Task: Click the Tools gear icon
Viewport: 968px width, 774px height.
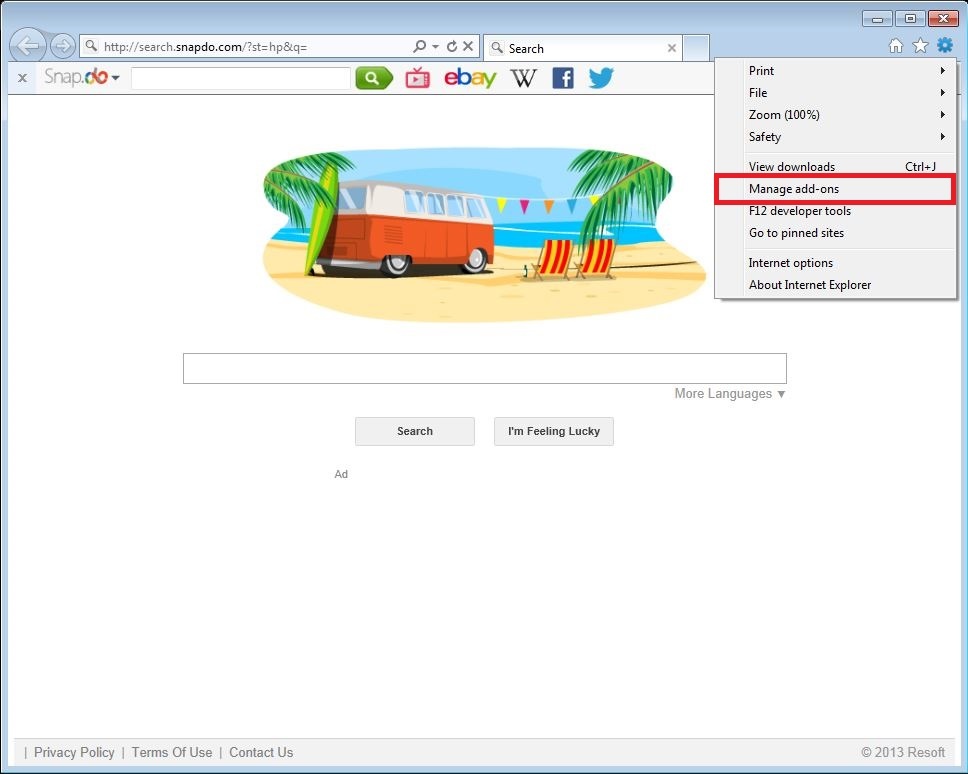Action: [x=943, y=45]
